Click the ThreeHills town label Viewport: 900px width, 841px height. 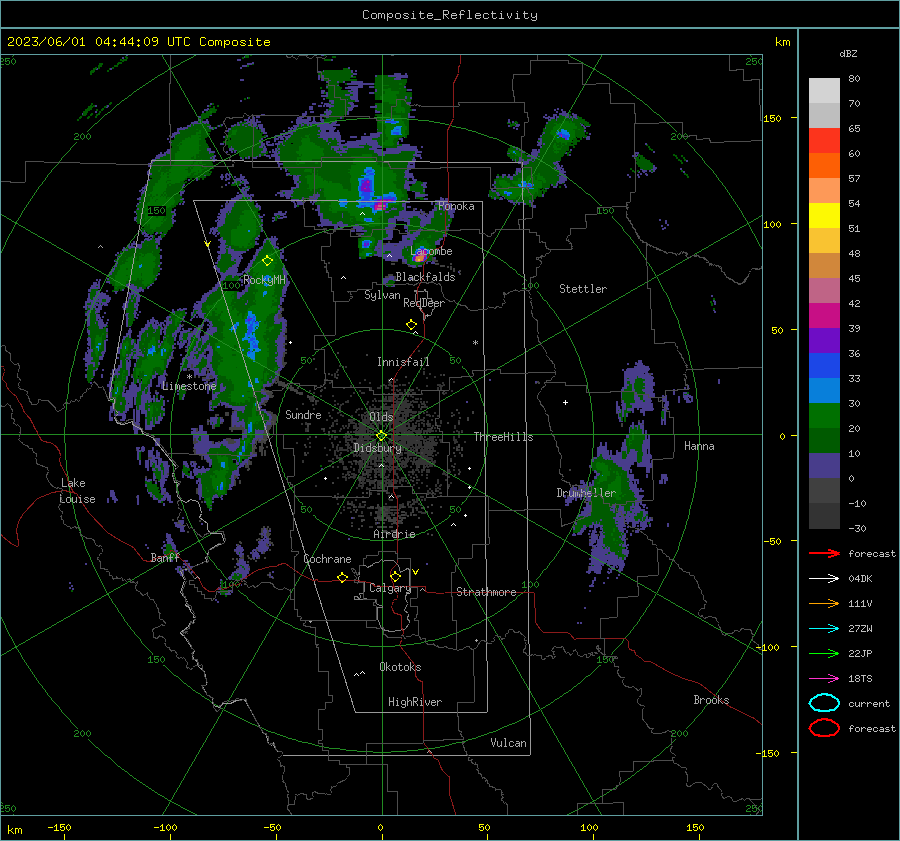[x=503, y=437]
